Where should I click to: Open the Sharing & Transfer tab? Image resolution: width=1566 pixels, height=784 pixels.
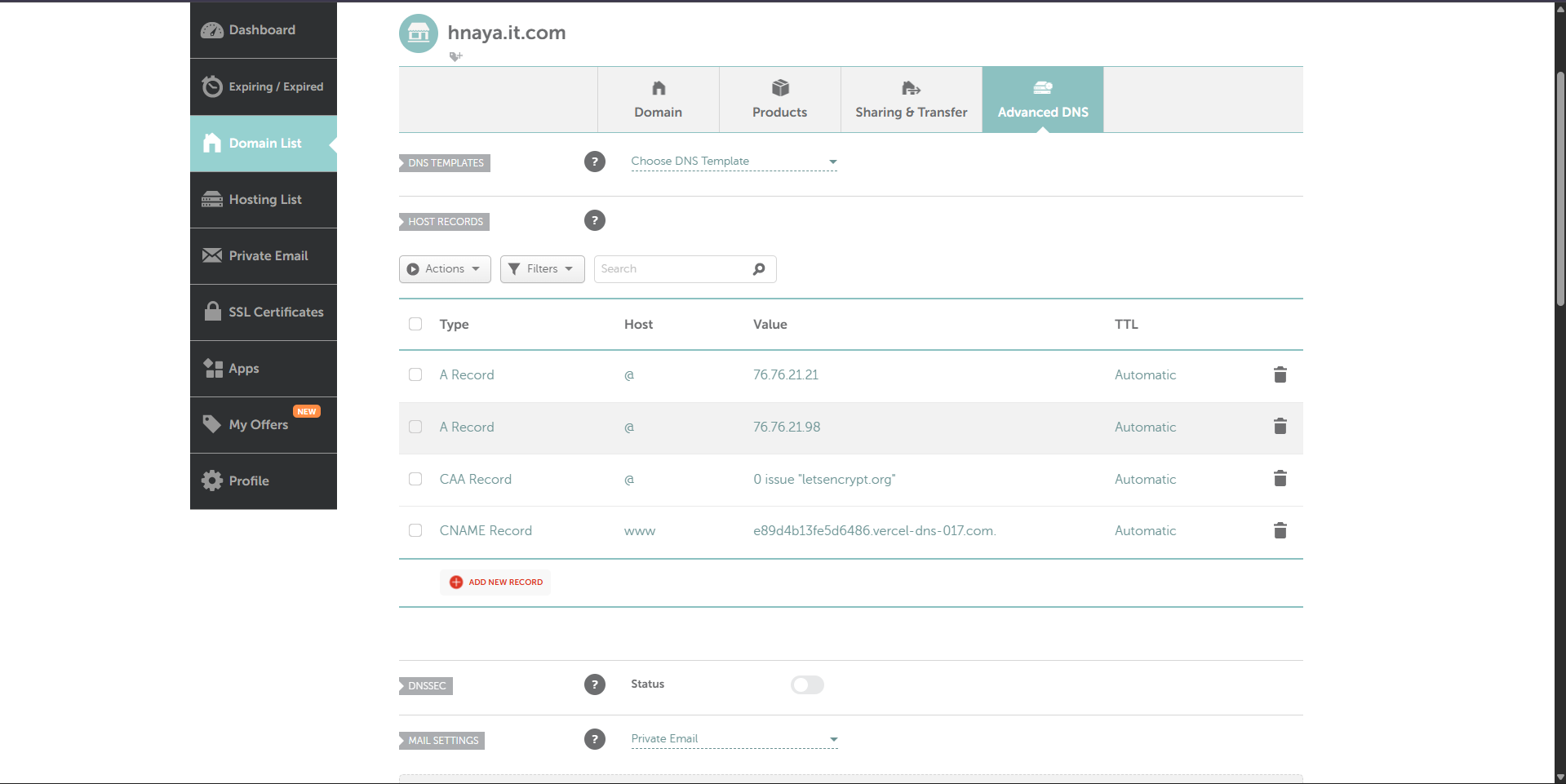912,100
